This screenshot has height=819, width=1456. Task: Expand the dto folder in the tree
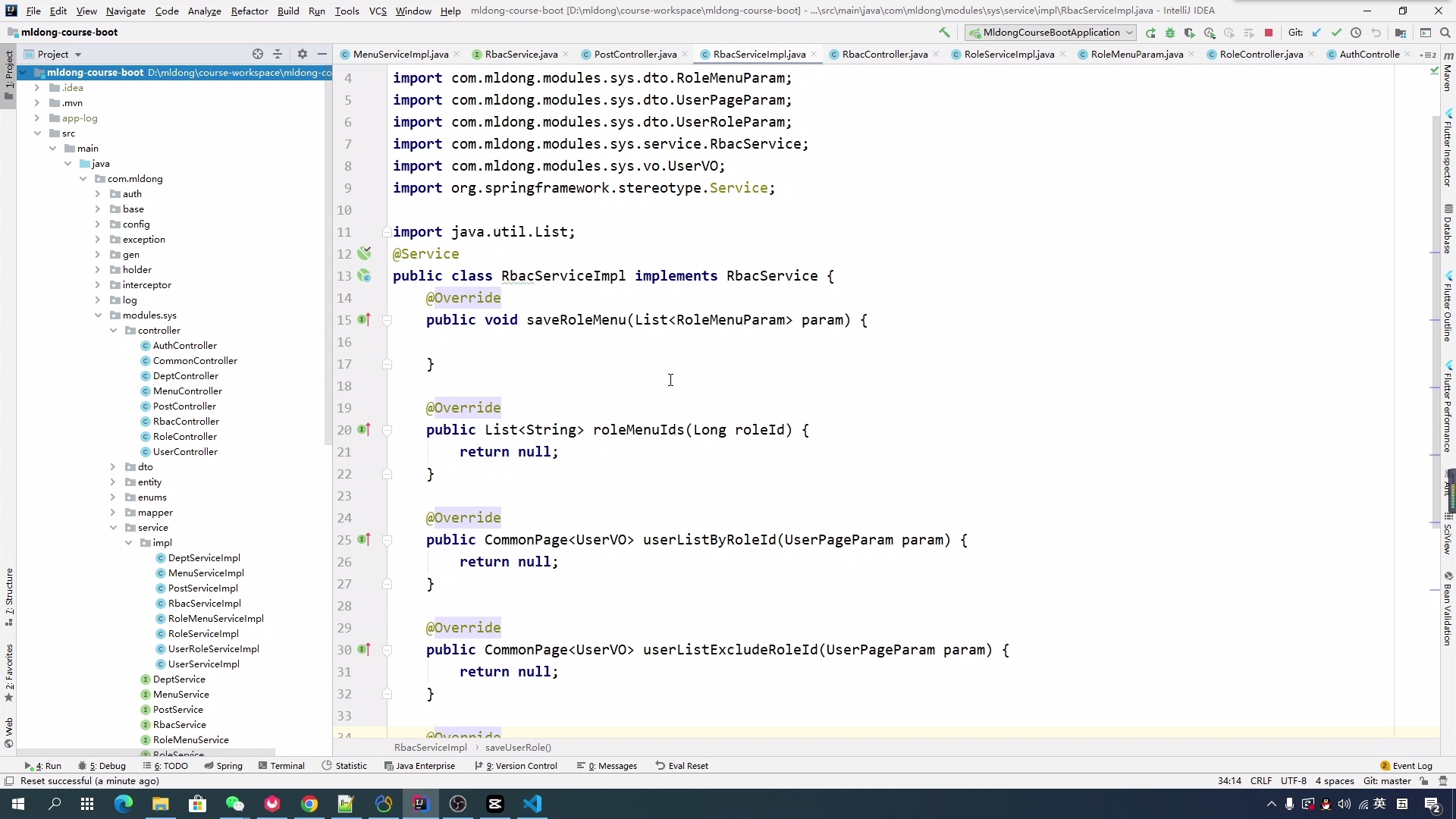[113, 467]
